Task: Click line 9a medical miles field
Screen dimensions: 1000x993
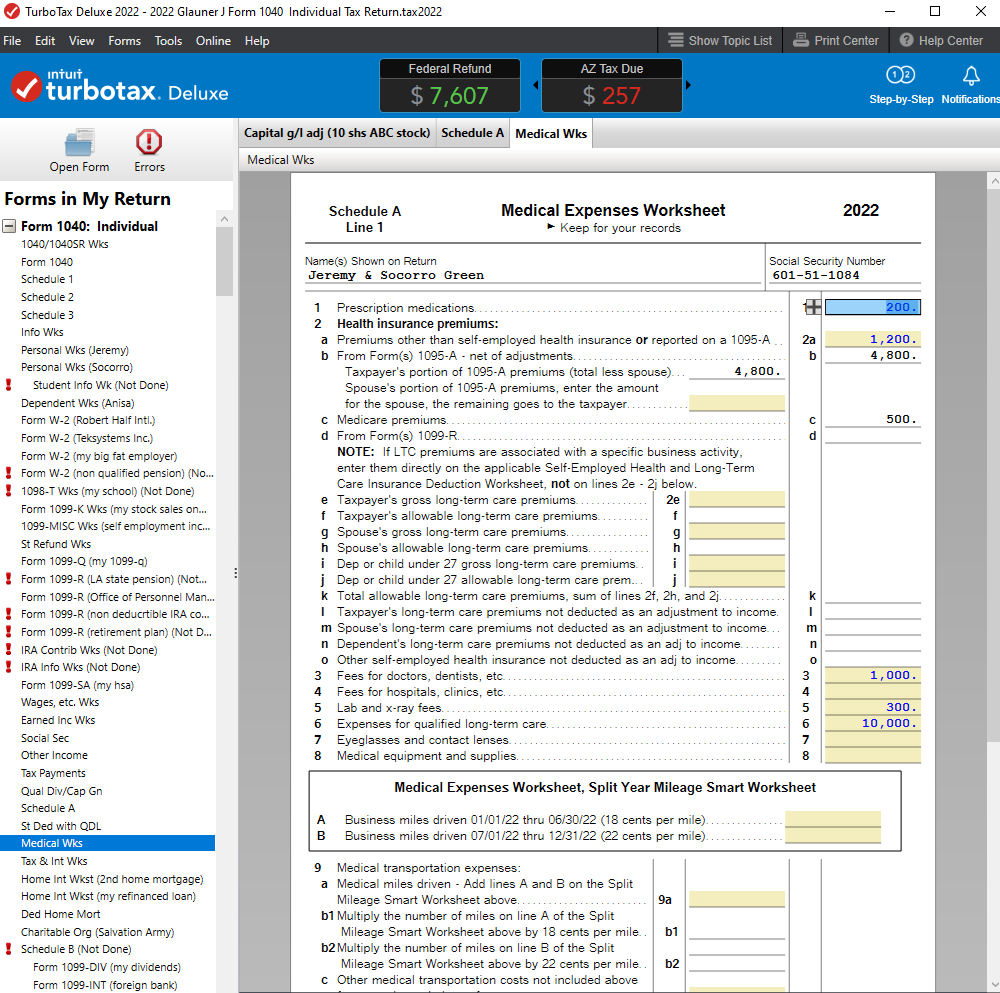Action: tap(737, 900)
